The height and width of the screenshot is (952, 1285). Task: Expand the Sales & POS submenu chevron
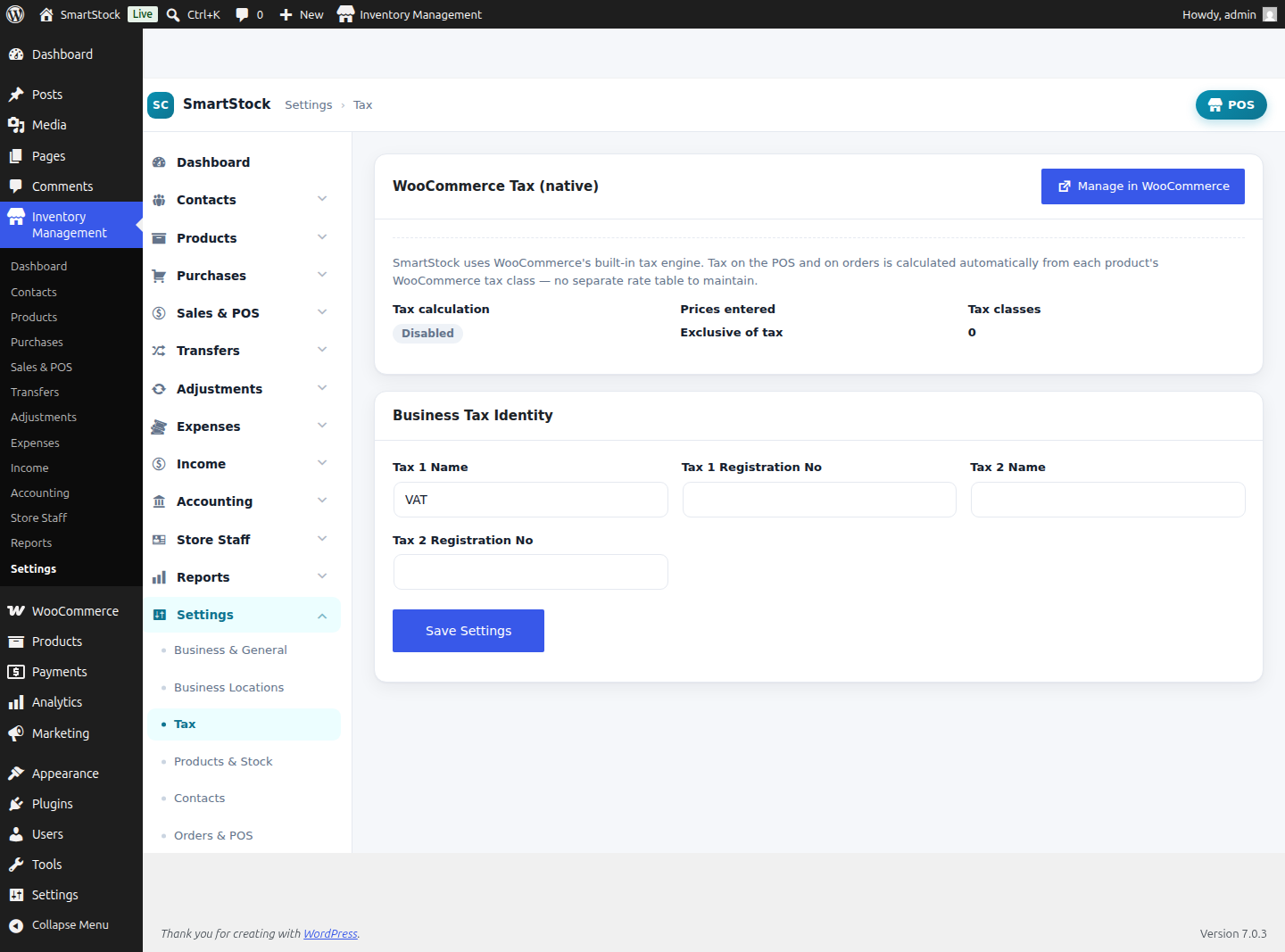[322, 312]
